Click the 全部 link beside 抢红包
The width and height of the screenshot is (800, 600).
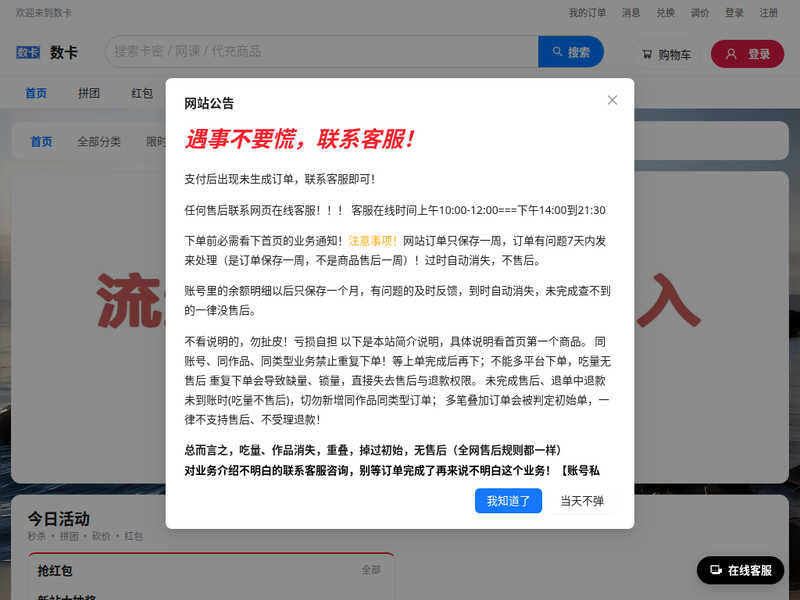[x=371, y=570]
